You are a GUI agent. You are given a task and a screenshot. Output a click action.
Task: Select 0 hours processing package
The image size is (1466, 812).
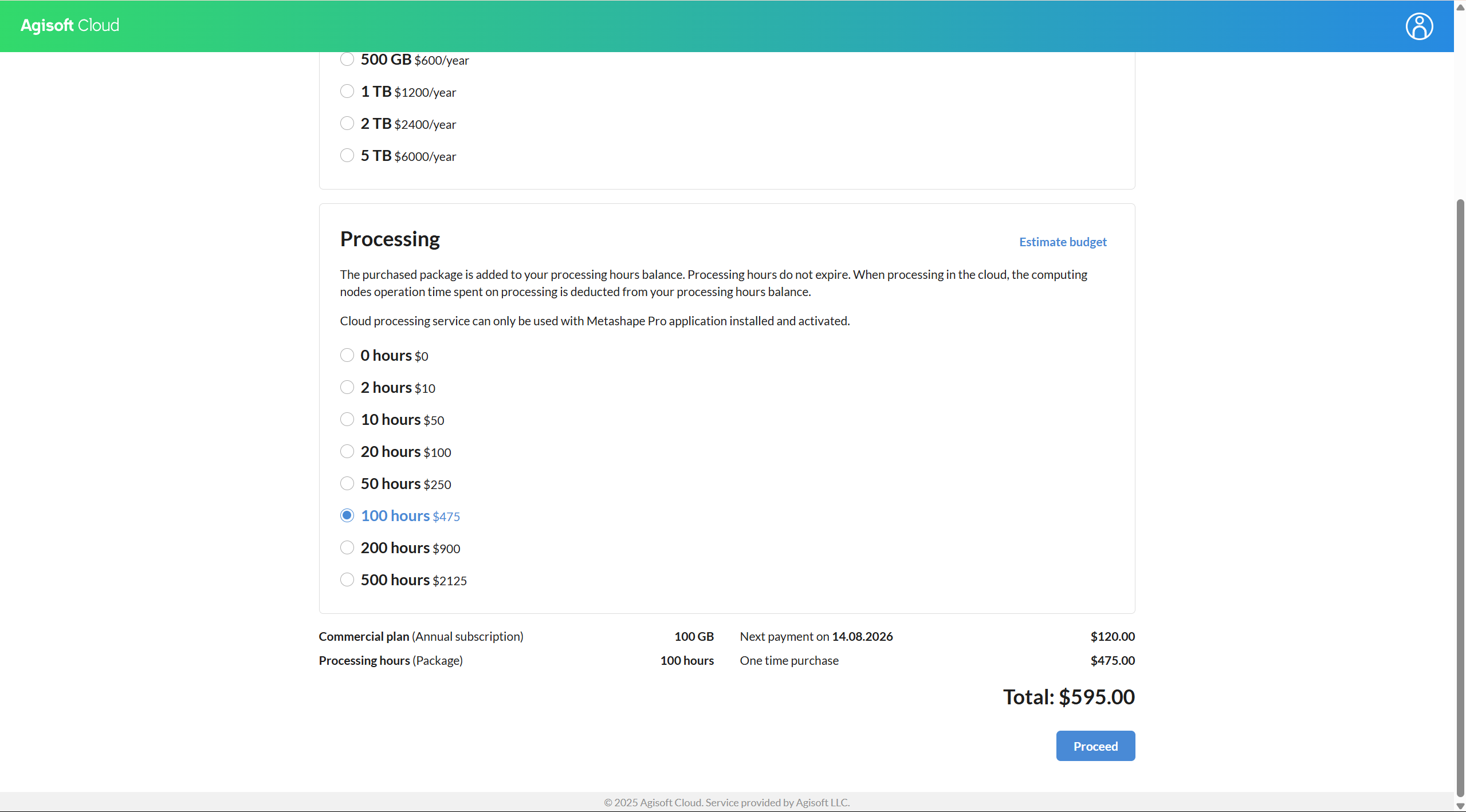tap(347, 355)
